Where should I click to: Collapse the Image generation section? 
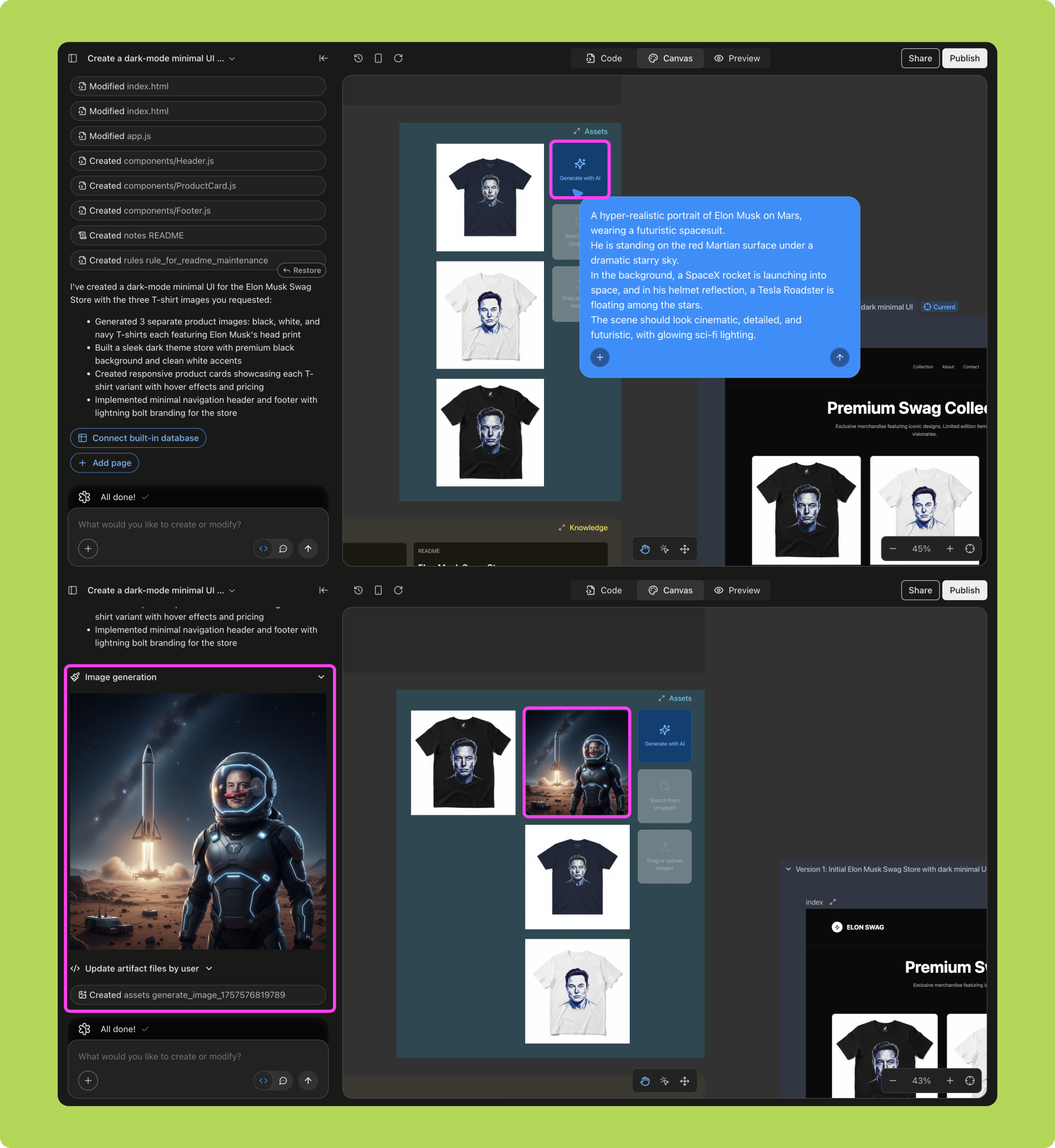pos(321,676)
